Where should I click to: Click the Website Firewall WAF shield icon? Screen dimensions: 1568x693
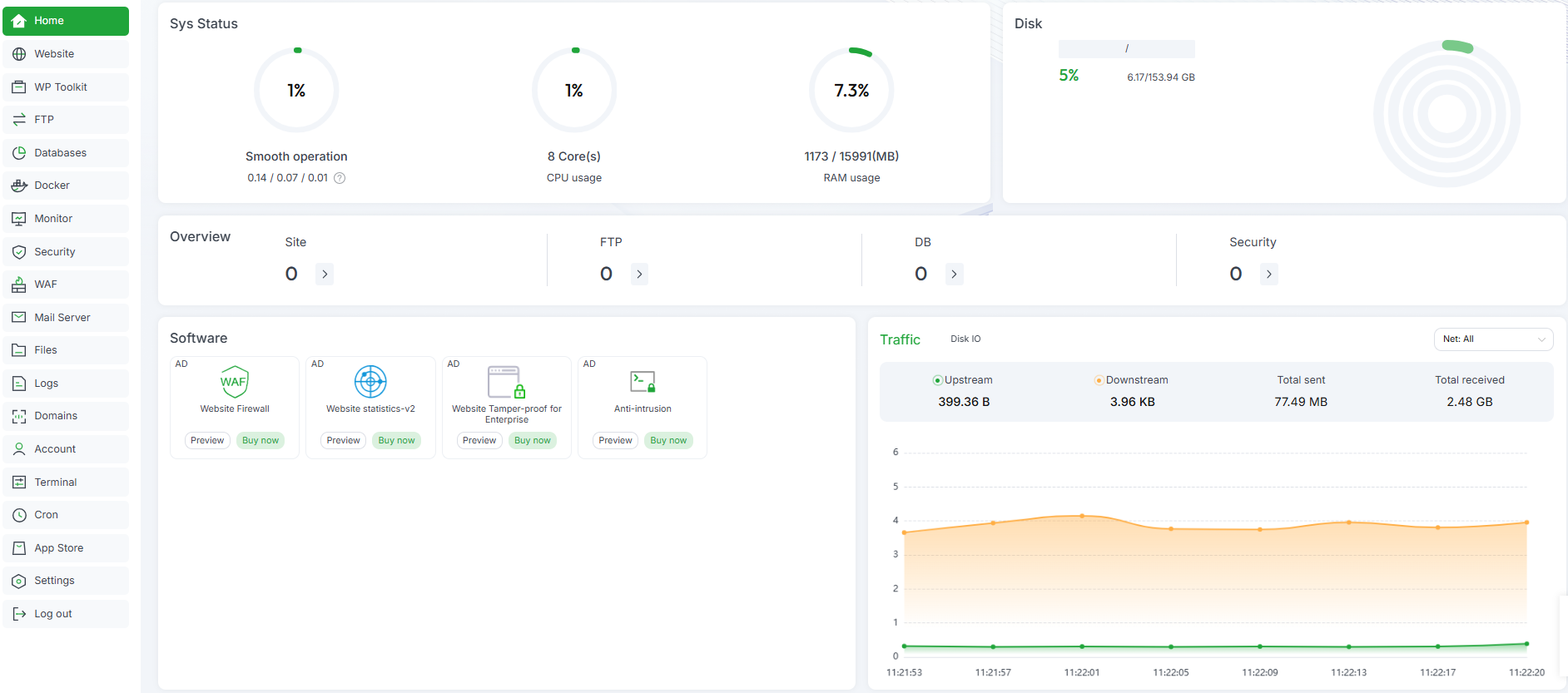235,382
